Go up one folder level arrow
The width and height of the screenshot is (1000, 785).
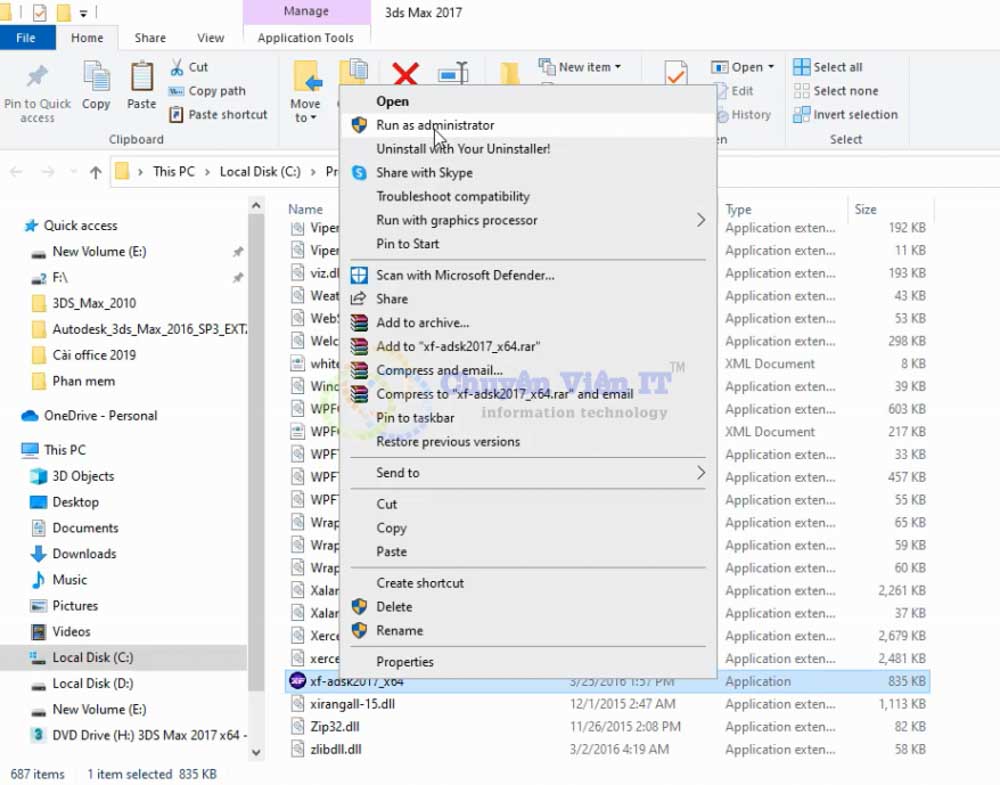96,172
